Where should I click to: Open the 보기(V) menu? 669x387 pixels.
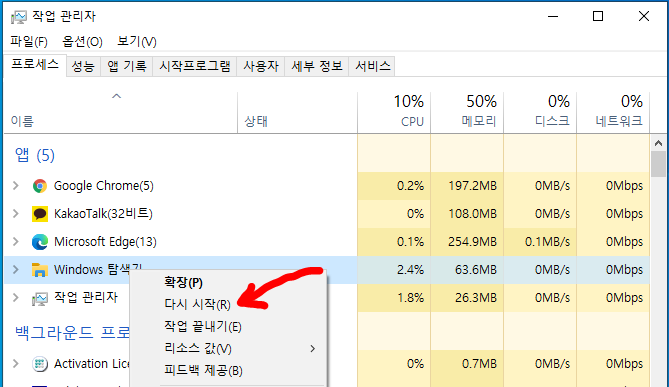137,41
